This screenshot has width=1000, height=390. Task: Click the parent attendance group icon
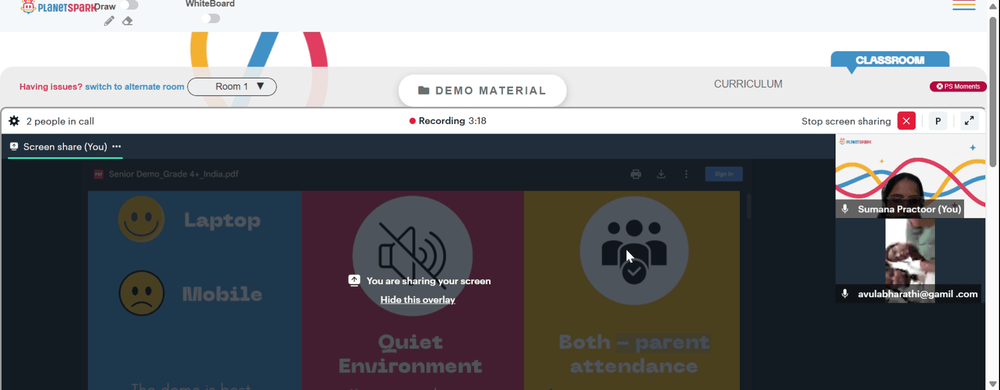click(634, 250)
